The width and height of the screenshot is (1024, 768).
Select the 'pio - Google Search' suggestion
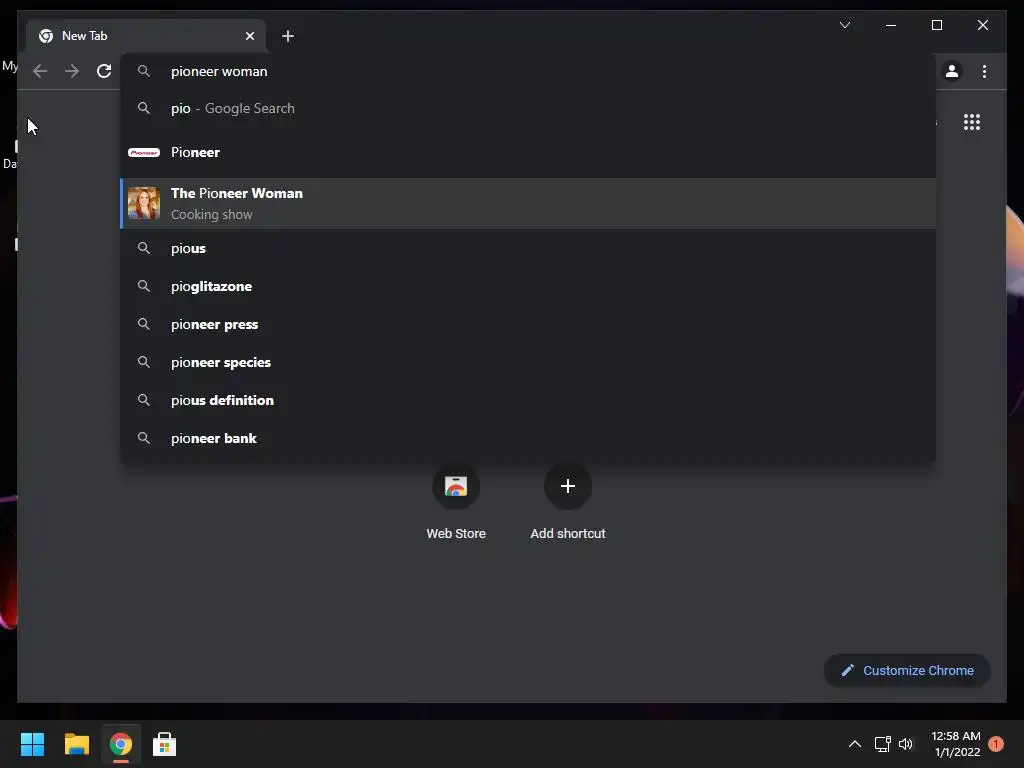pyautogui.click(x=528, y=108)
